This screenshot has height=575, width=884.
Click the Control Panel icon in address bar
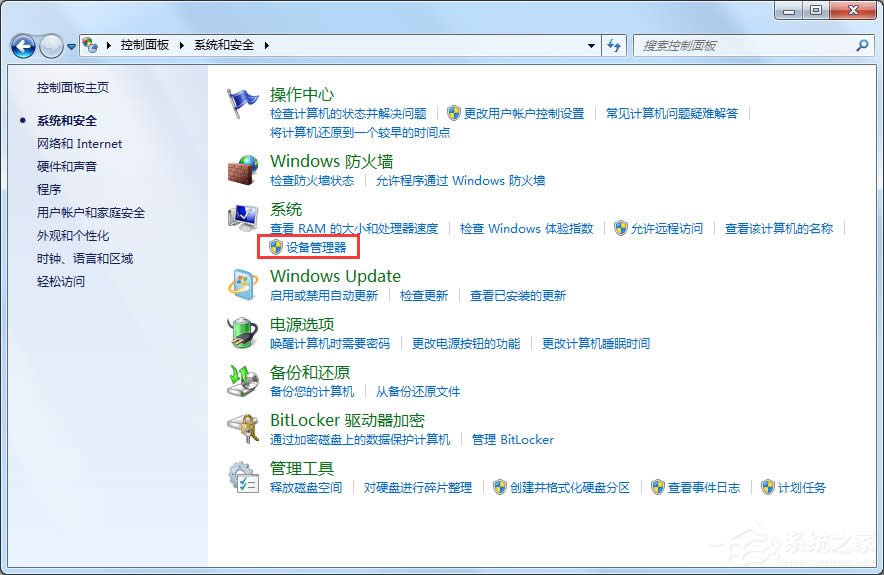pos(90,45)
